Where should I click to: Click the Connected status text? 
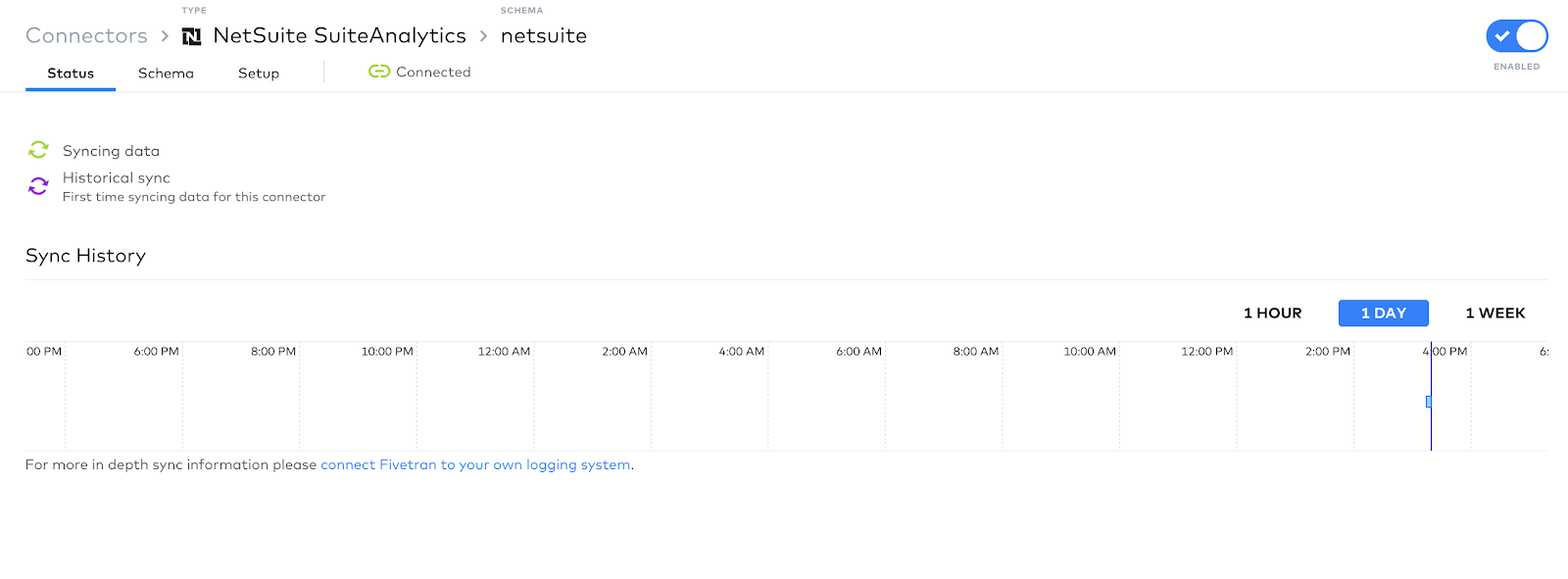pyautogui.click(x=433, y=72)
